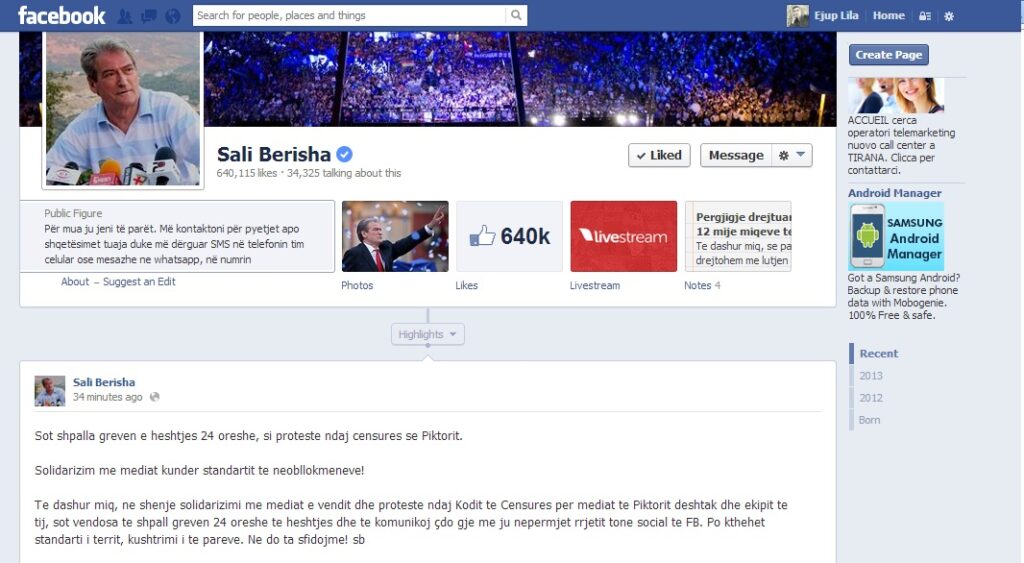Open the About link
The width and height of the screenshot is (1024, 563).
click(75, 282)
